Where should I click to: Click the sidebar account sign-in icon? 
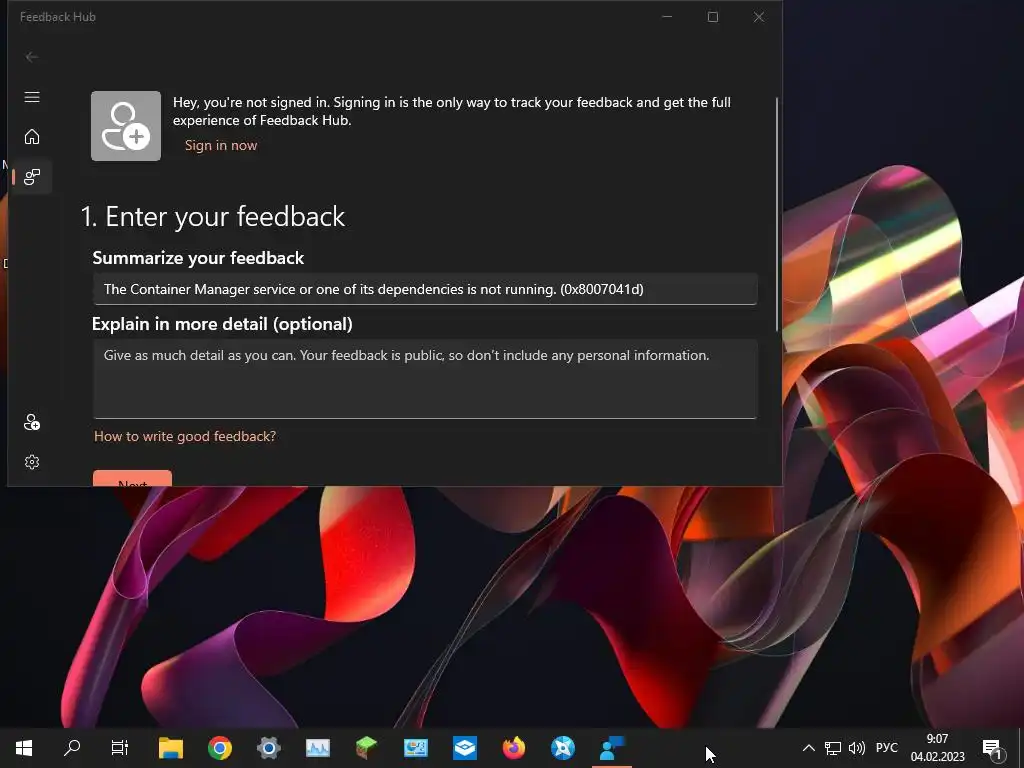coord(32,423)
